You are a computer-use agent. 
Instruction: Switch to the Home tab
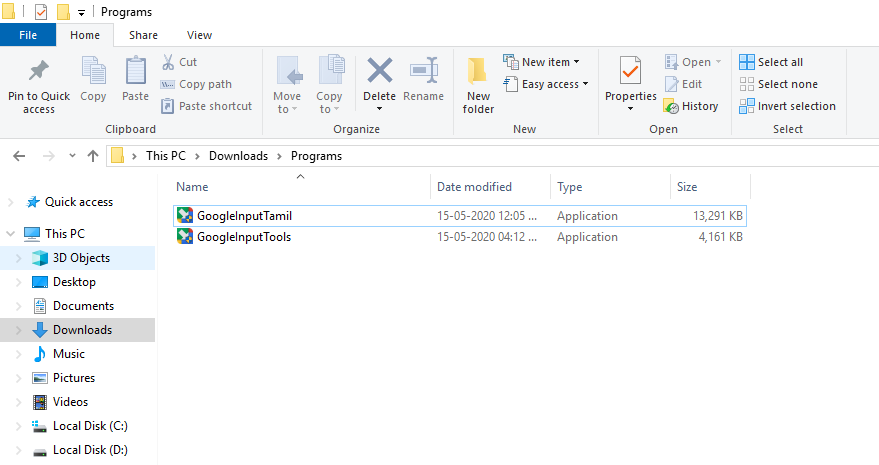pos(85,35)
